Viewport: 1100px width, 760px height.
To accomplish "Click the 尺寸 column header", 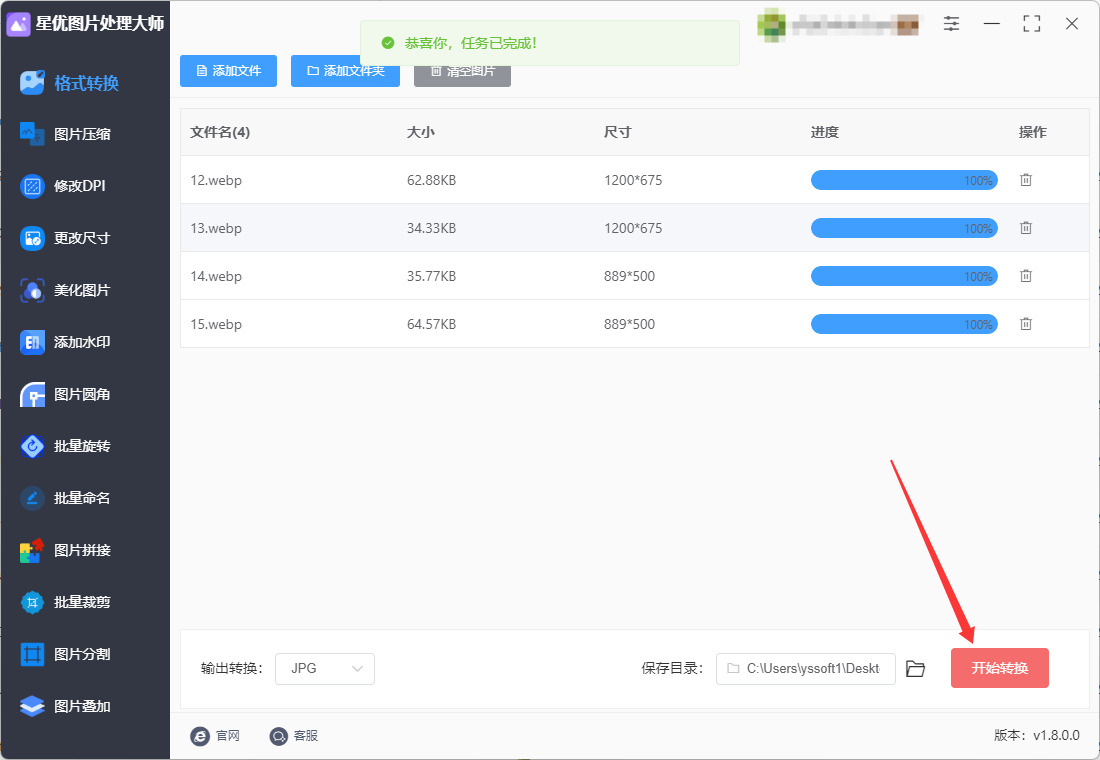I will pyautogui.click(x=618, y=132).
